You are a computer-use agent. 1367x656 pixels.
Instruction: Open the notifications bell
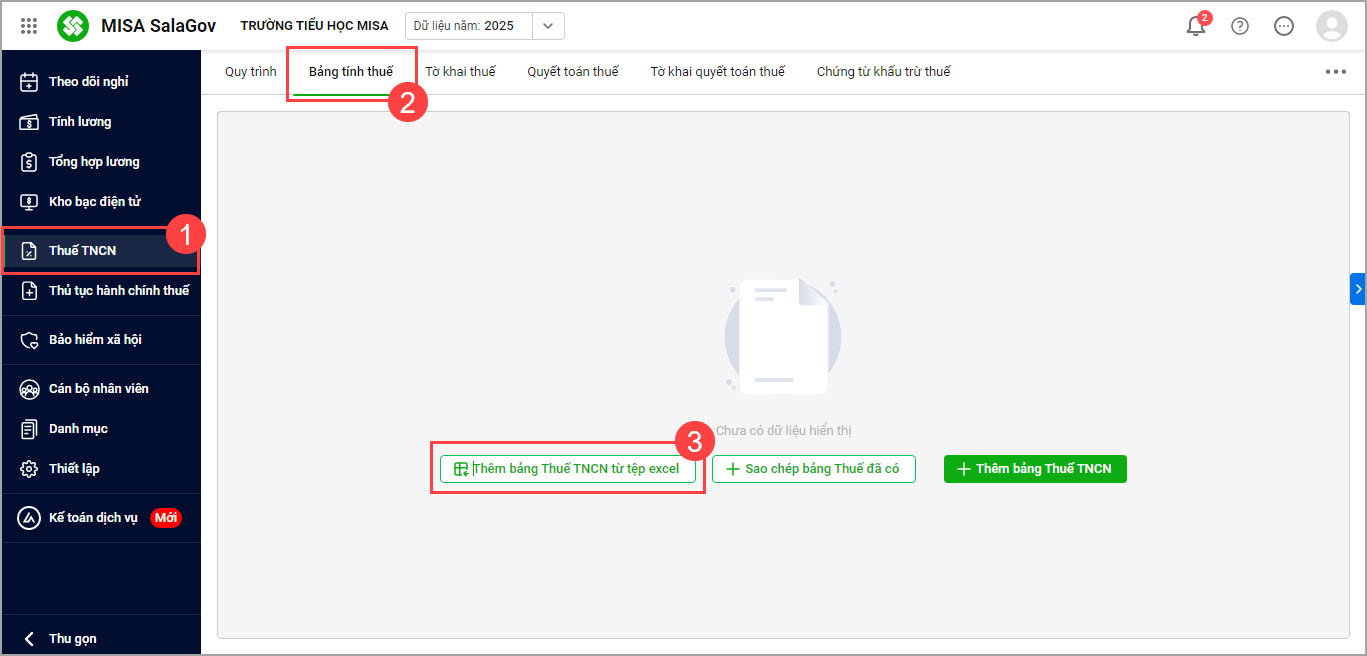(x=1196, y=27)
